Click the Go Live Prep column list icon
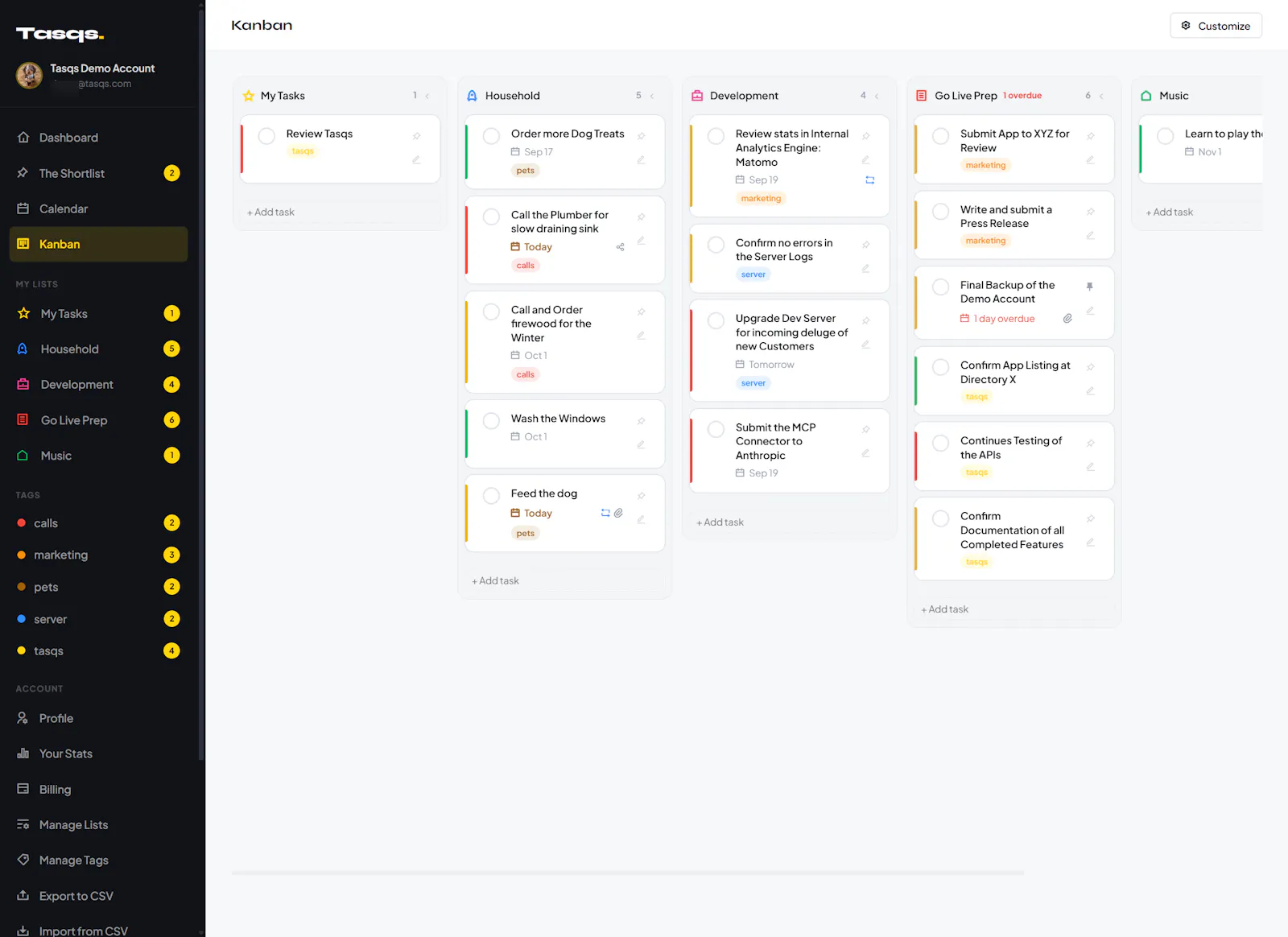Image resolution: width=1288 pixels, height=937 pixels. click(x=922, y=96)
